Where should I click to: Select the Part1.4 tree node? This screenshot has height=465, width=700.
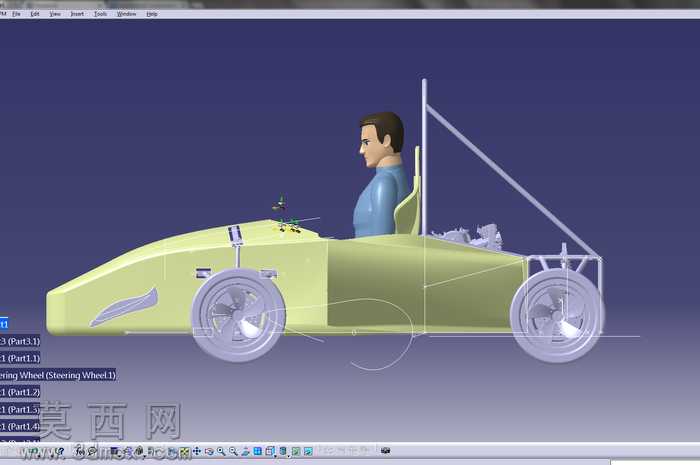pyautogui.click(x=20, y=426)
